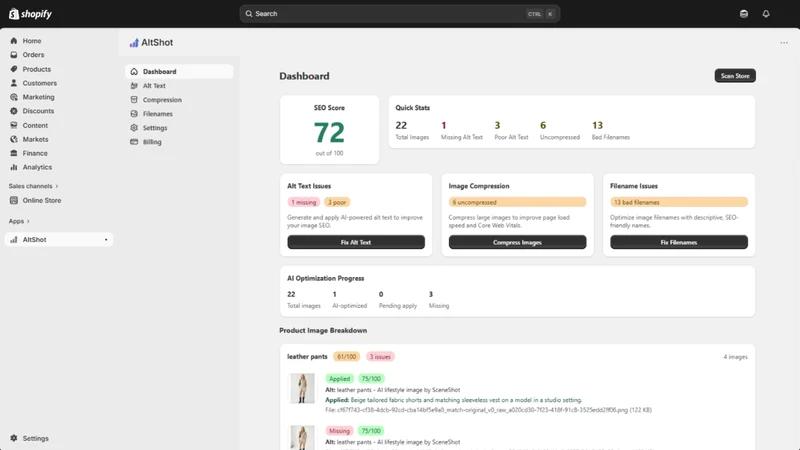Image resolution: width=800 pixels, height=450 pixels.
Task: Click the 'Missing Alt Text' quick stat
Action: tap(462, 130)
